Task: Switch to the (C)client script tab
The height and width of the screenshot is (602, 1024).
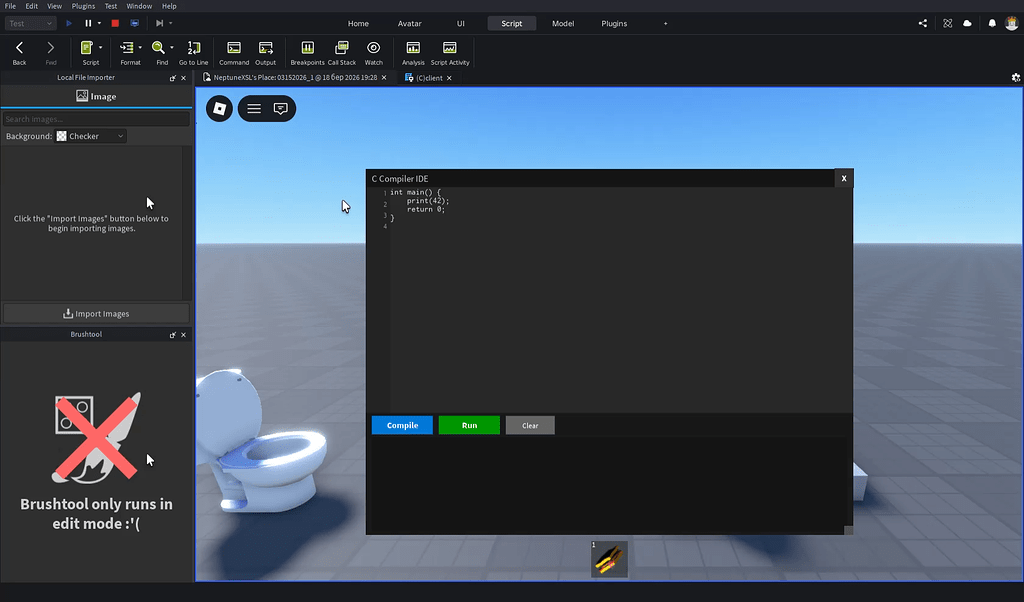Action: pos(429,78)
